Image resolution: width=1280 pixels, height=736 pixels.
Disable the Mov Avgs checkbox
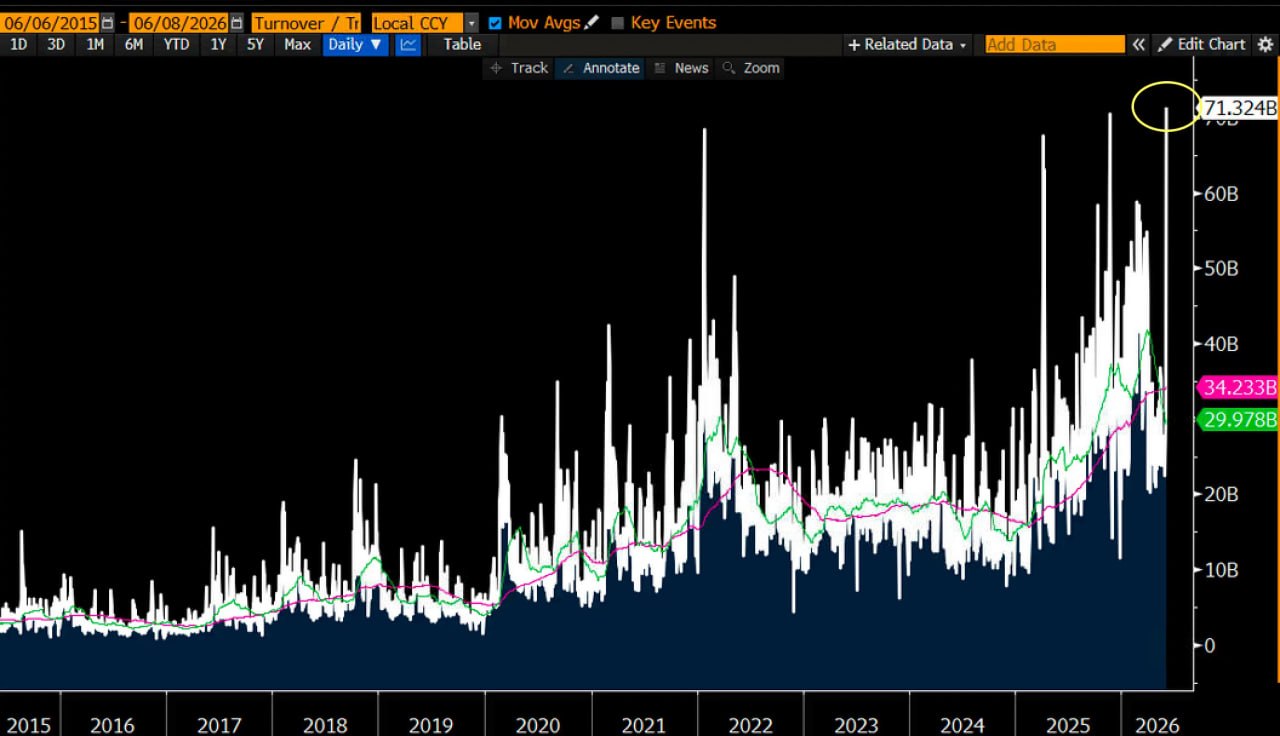pos(495,22)
